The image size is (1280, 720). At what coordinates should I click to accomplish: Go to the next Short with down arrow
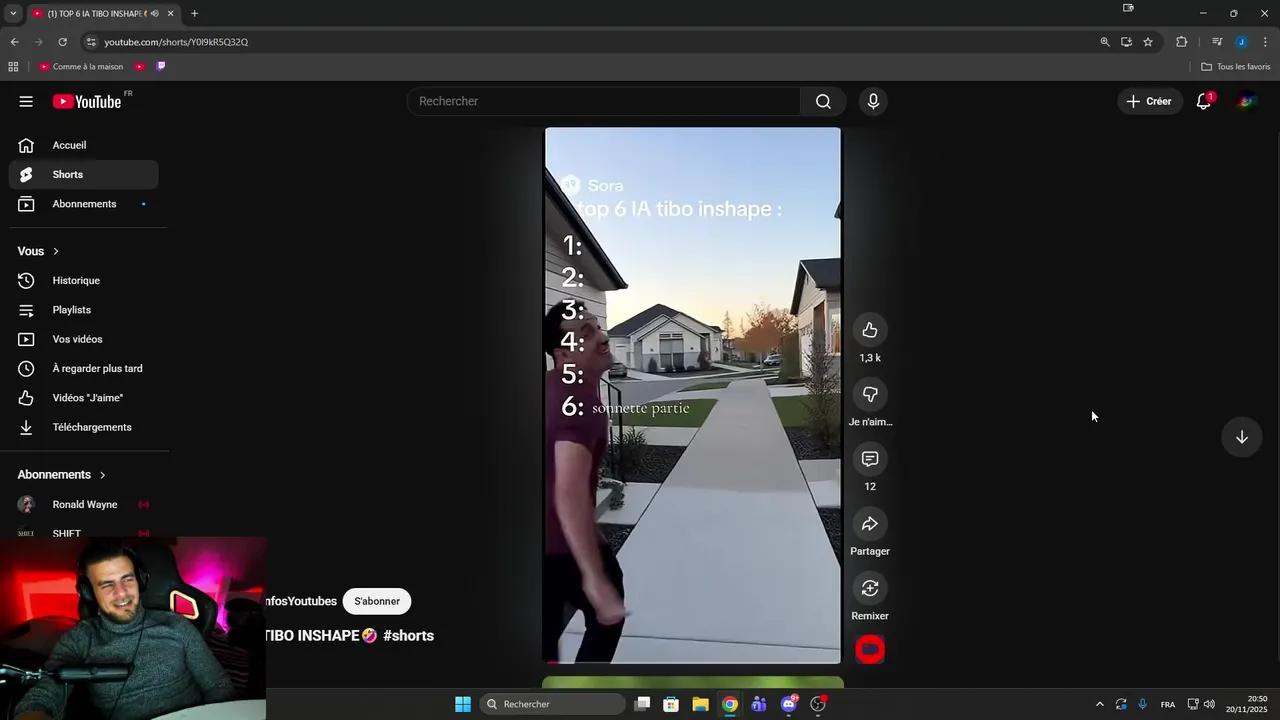[x=1241, y=437]
